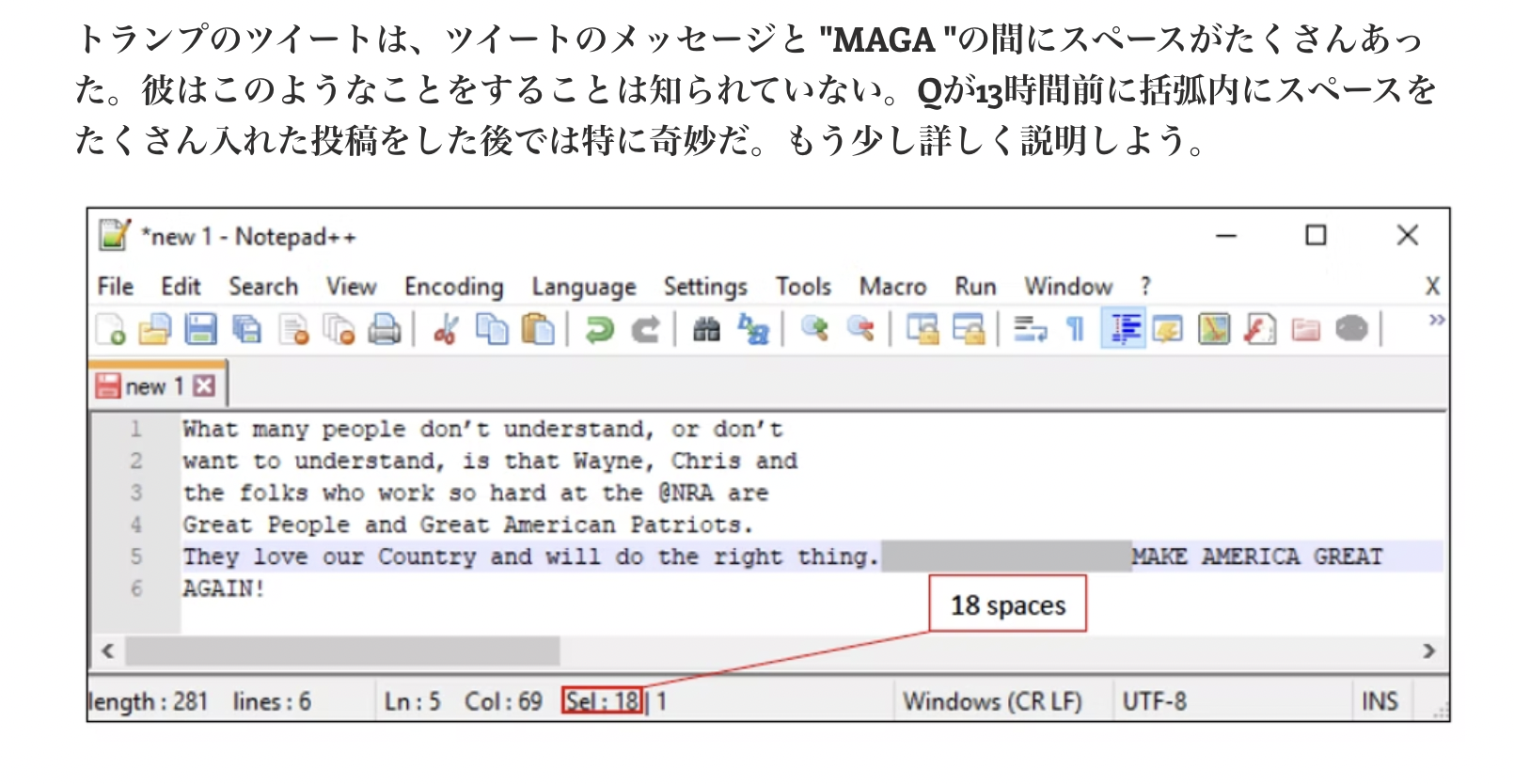This screenshot has width=1514, height=784.
Task: Click the 'length : 281' status text
Action: pyautogui.click(x=148, y=701)
